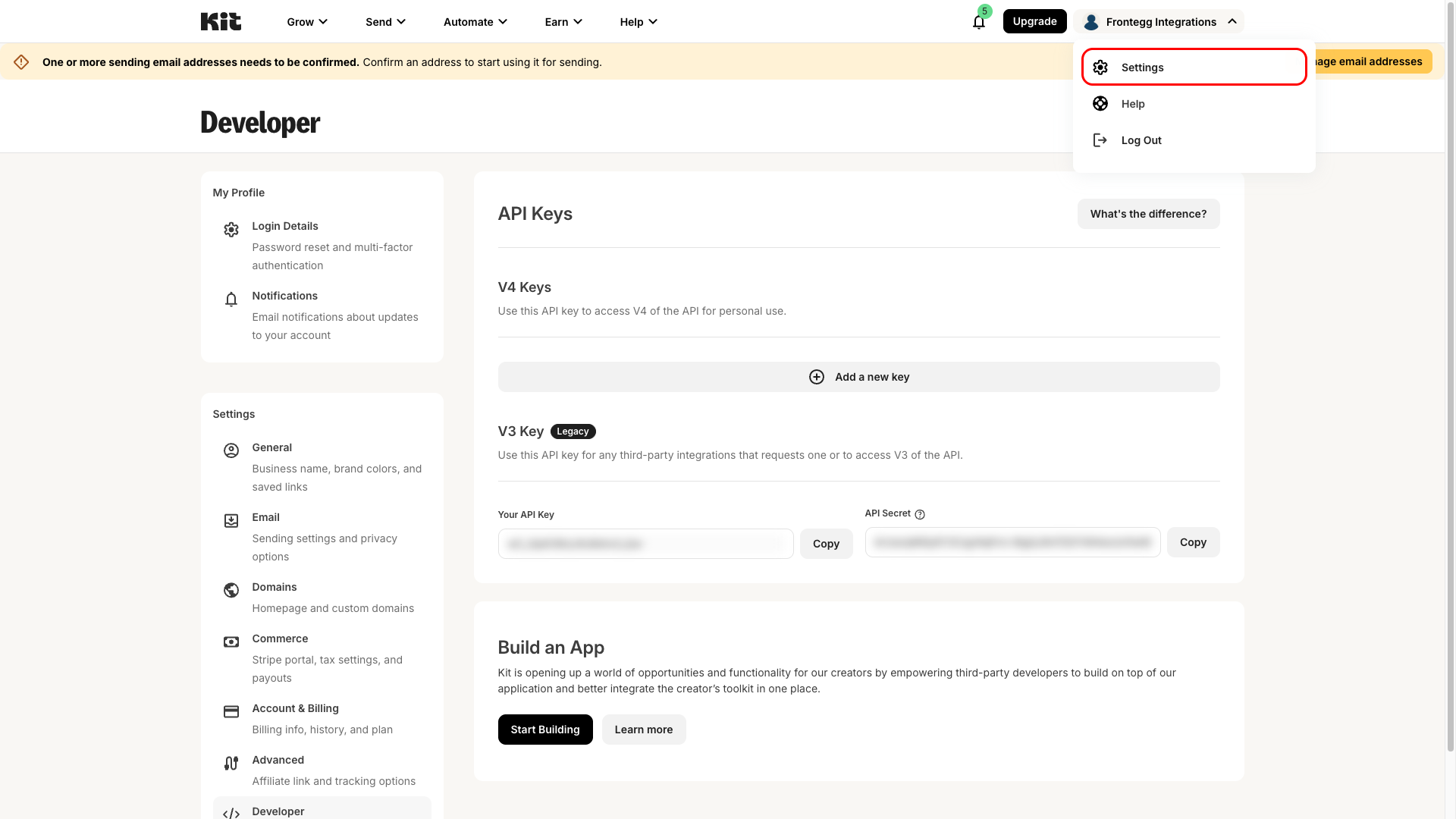Click the Login Details gear icon
Screen dimensions: 1456x819
point(231,230)
